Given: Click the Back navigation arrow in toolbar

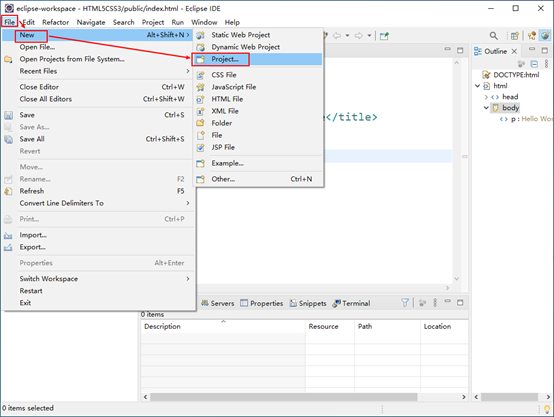Looking at the screenshot, I should (x=337, y=36).
